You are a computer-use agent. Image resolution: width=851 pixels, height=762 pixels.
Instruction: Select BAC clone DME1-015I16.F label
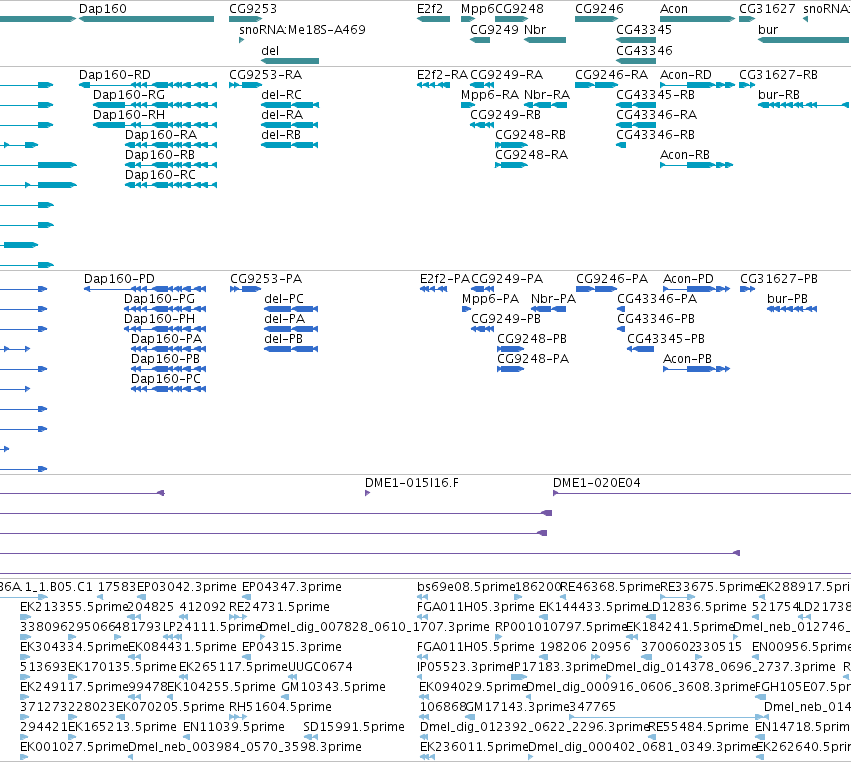411,482
